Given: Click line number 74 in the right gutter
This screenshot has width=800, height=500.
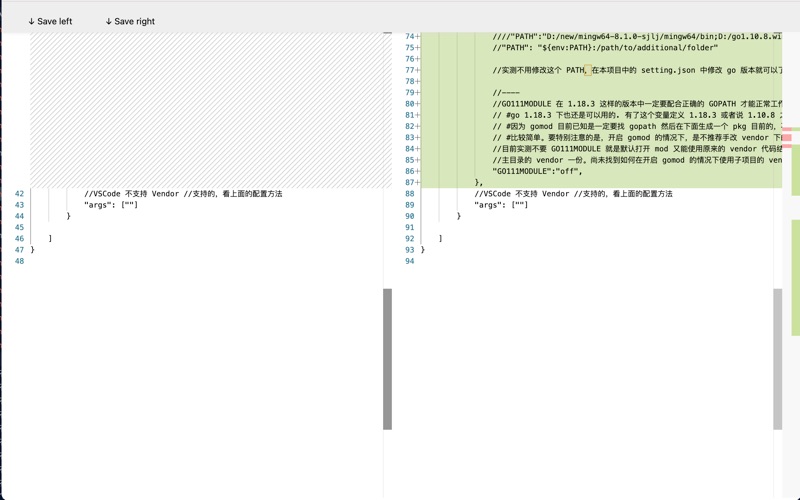Looking at the screenshot, I should point(409,36).
